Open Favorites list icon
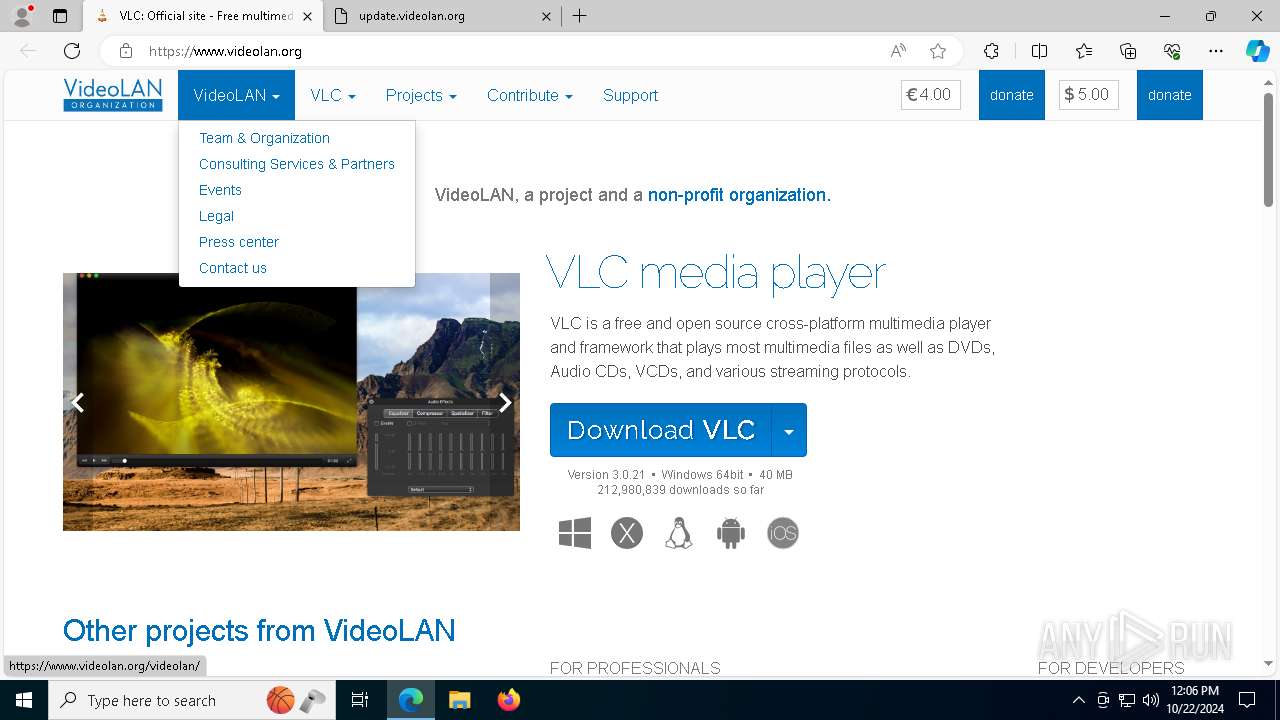The image size is (1280, 720). [x=1084, y=51]
